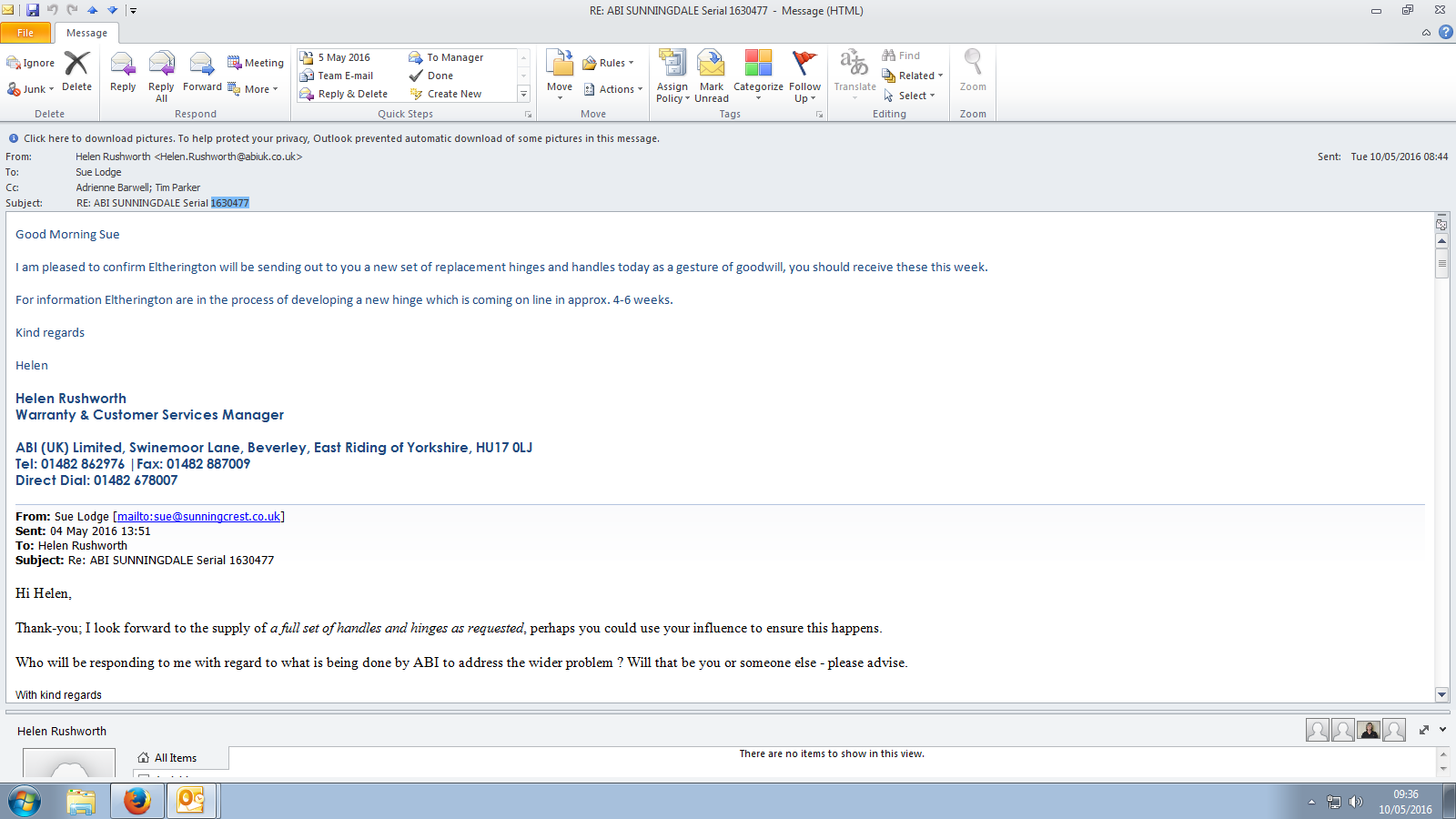Open the Related dropdown

click(913, 76)
